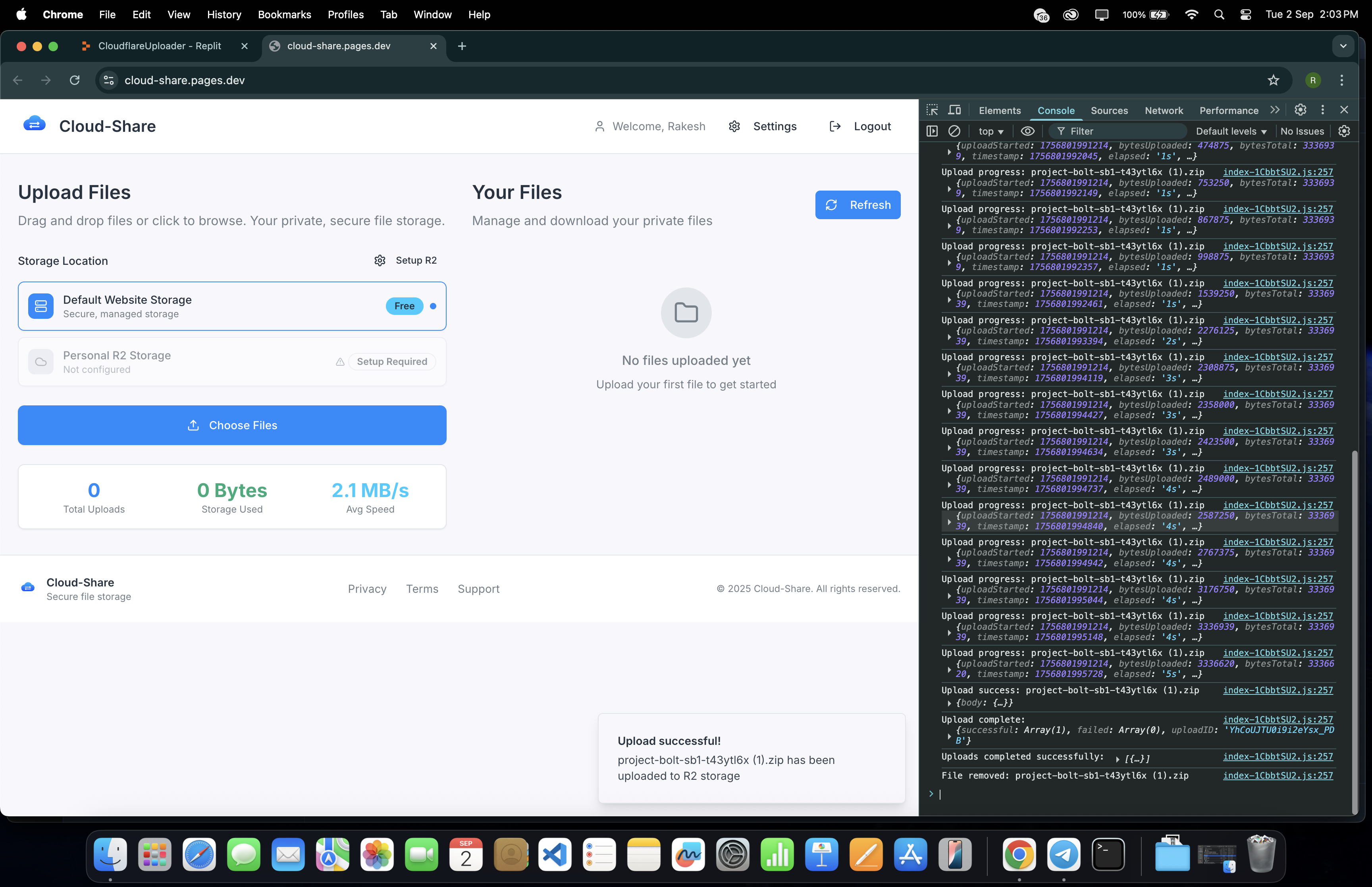Open the top JavaScript context dropdown
Image resolution: width=1372 pixels, height=887 pixels.
pos(991,131)
